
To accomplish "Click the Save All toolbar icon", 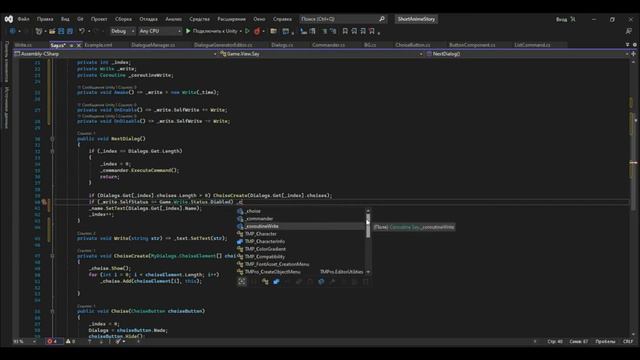I will point(70,31).
